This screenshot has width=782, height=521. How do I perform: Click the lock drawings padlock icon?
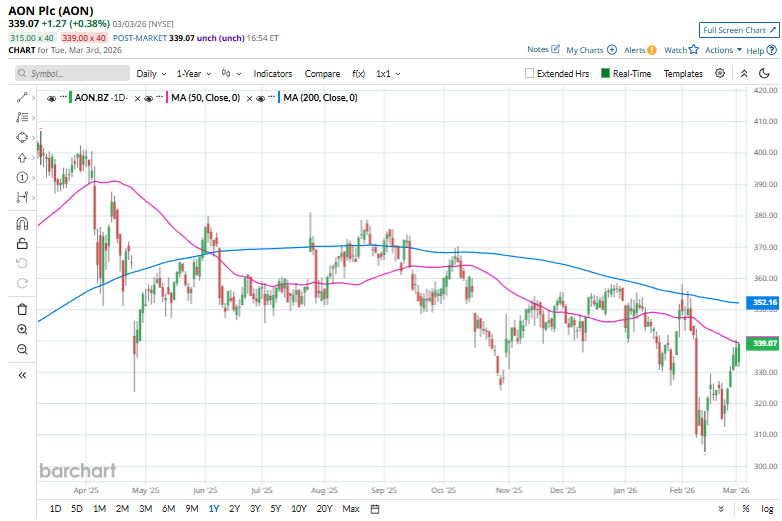pyautogui.click(x=22, y=243)
